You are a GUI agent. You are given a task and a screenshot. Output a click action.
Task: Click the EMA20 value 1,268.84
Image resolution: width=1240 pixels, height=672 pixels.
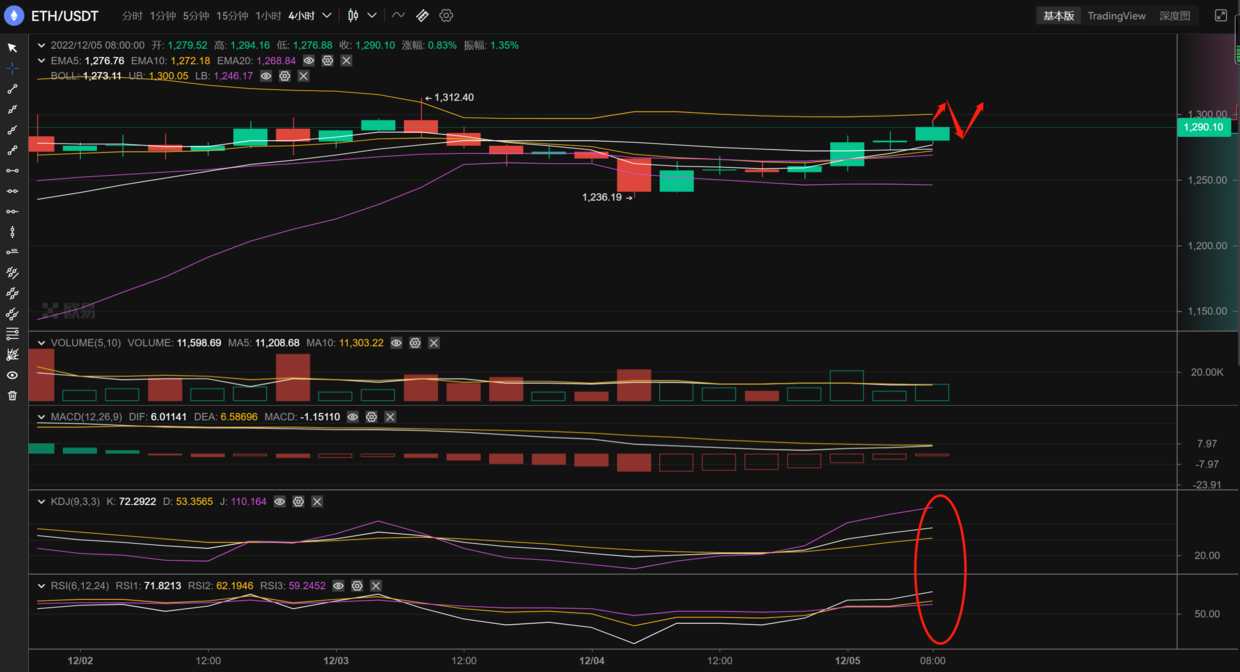276,61
